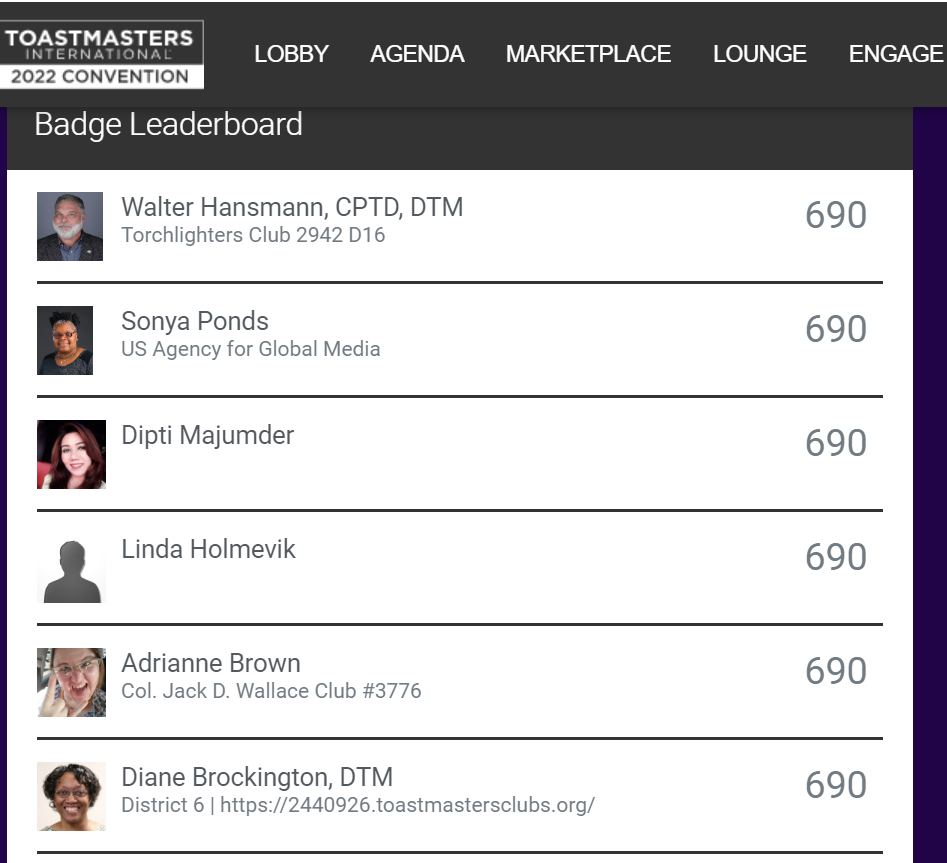947x863 pixels.
Task: Click the name Dipti Majumder
Action: point(207,435)
